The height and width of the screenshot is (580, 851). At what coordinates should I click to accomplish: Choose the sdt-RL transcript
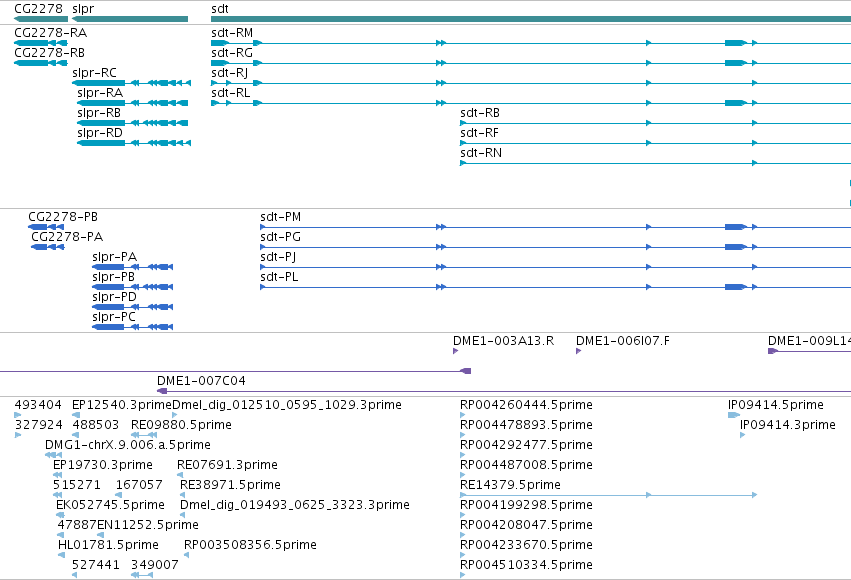point(531,103)
